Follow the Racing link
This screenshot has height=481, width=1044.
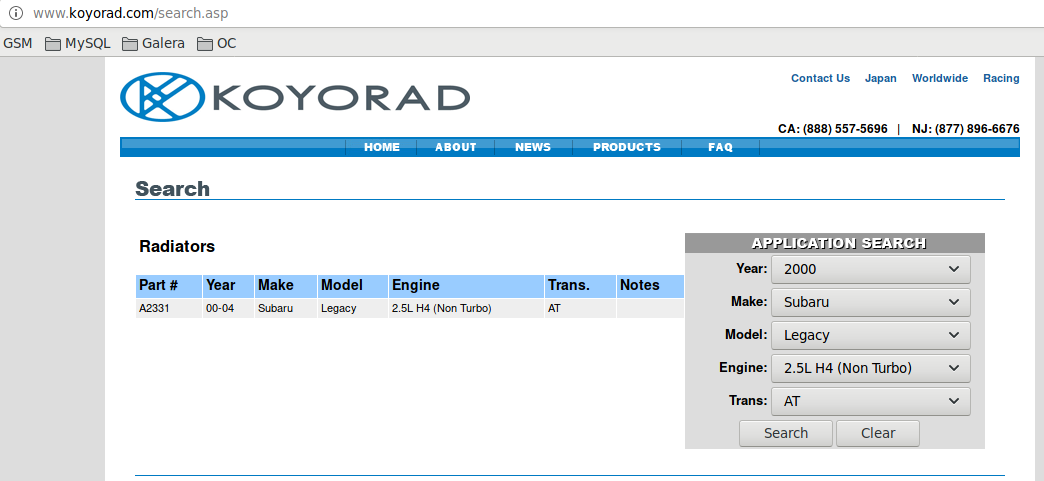1001,78
